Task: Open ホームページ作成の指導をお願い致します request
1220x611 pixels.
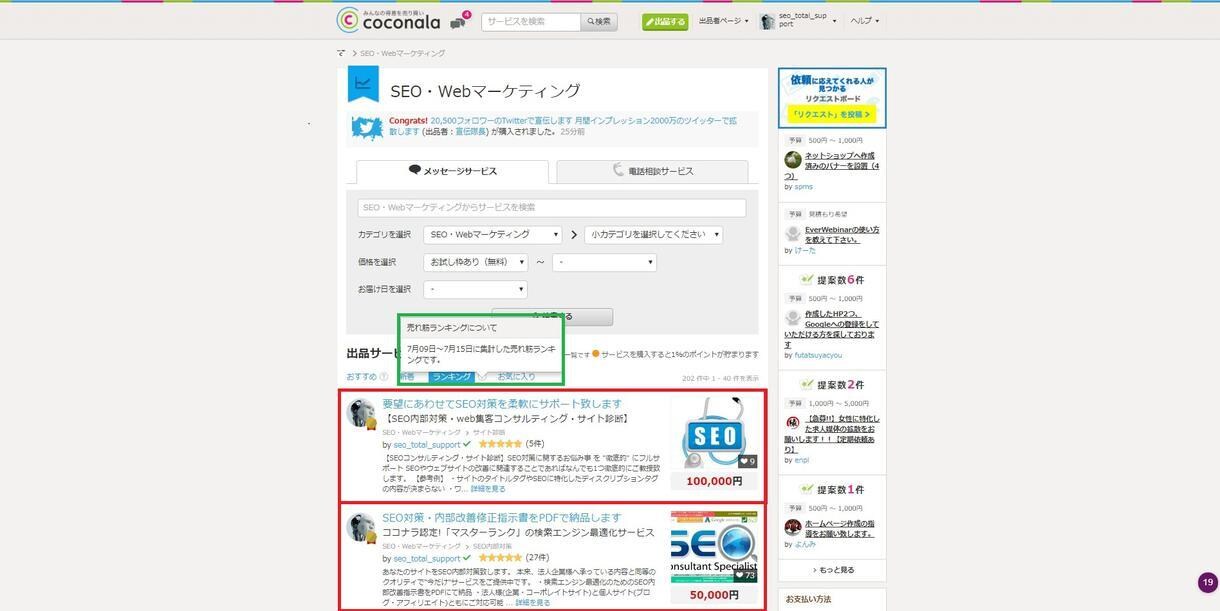Action: [842, 528]
